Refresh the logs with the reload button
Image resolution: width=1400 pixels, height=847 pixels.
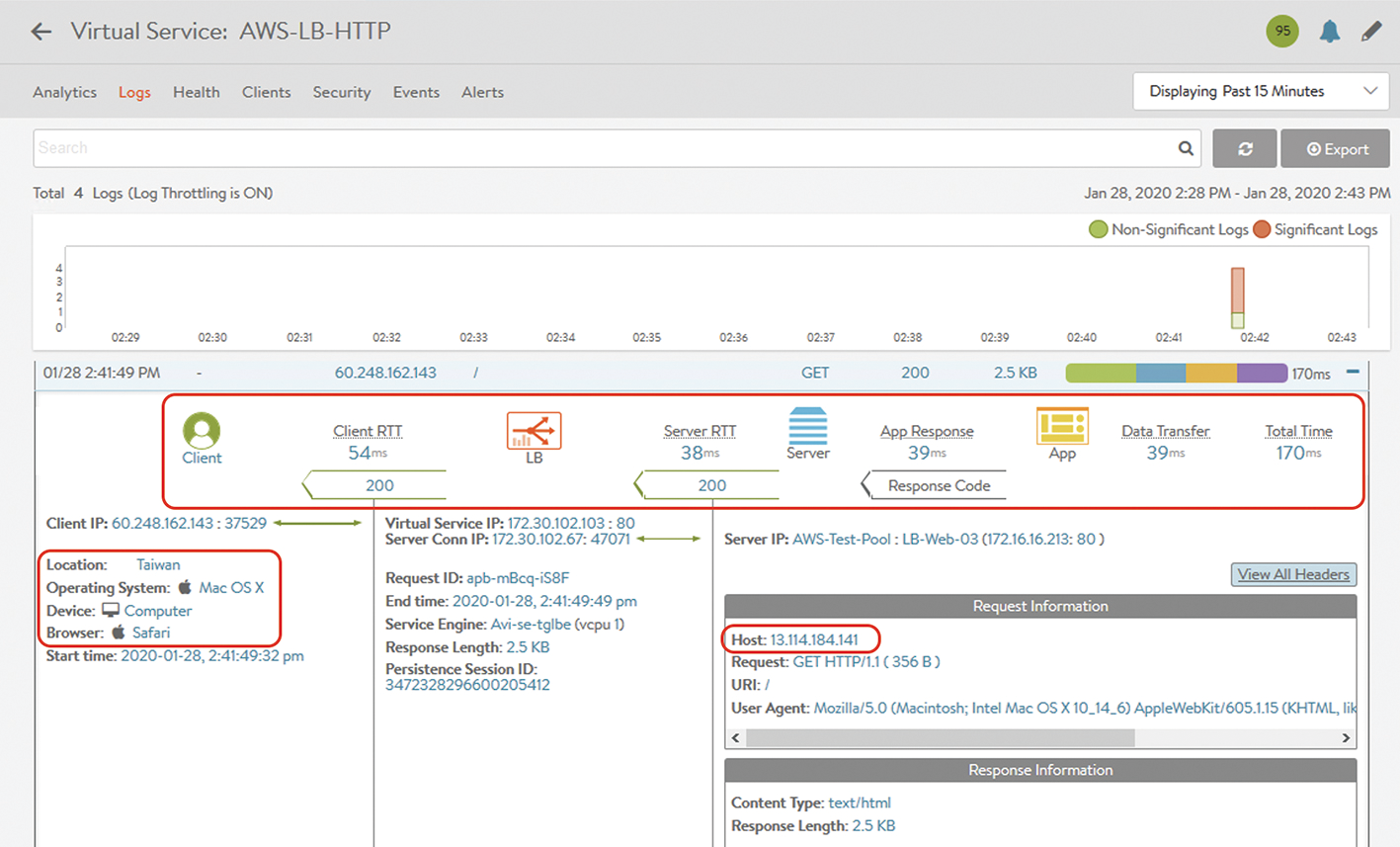coord(1245,148)
